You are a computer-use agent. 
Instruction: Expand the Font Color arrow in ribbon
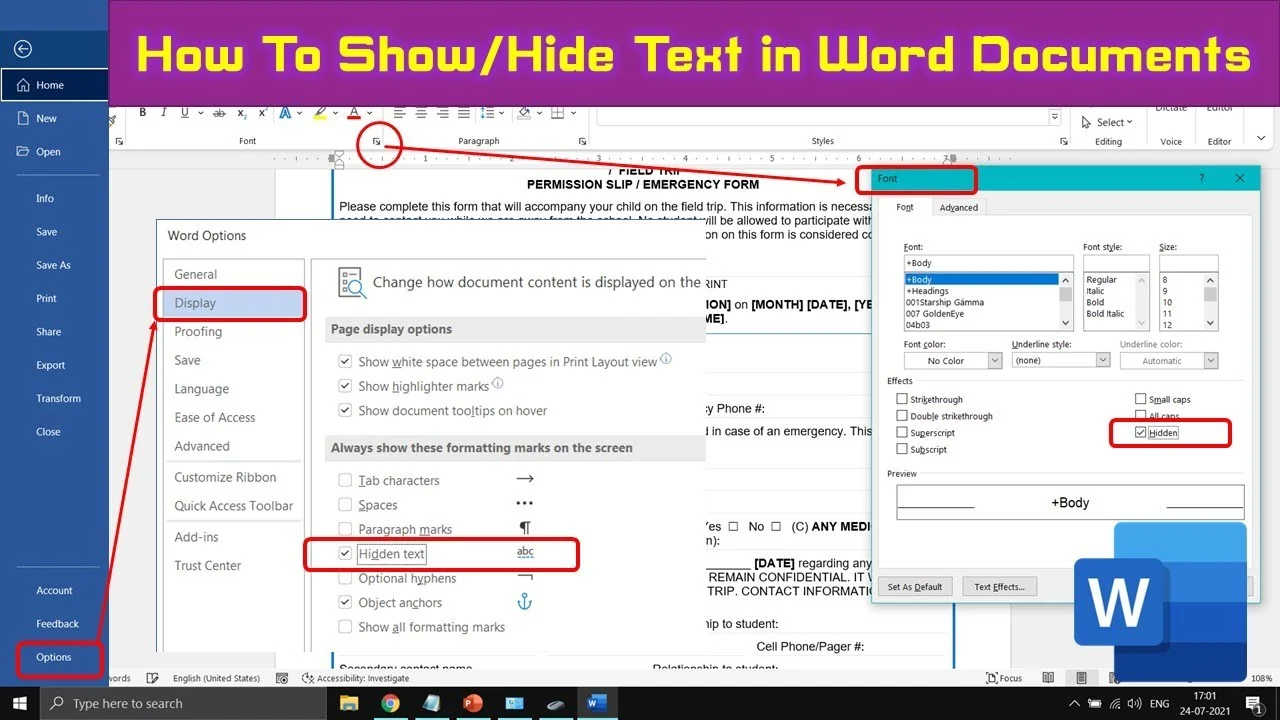click(370, 113)
